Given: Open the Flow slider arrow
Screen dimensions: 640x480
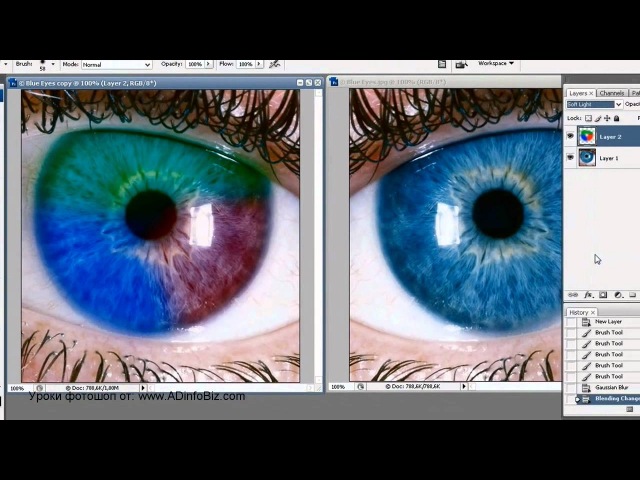Looking at the screenshot, I should 259,64.
